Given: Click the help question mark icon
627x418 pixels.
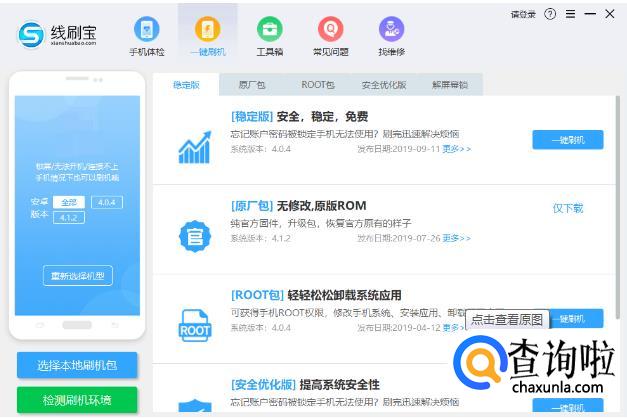Looking at the screenshot, I should (x=550, y=14).
